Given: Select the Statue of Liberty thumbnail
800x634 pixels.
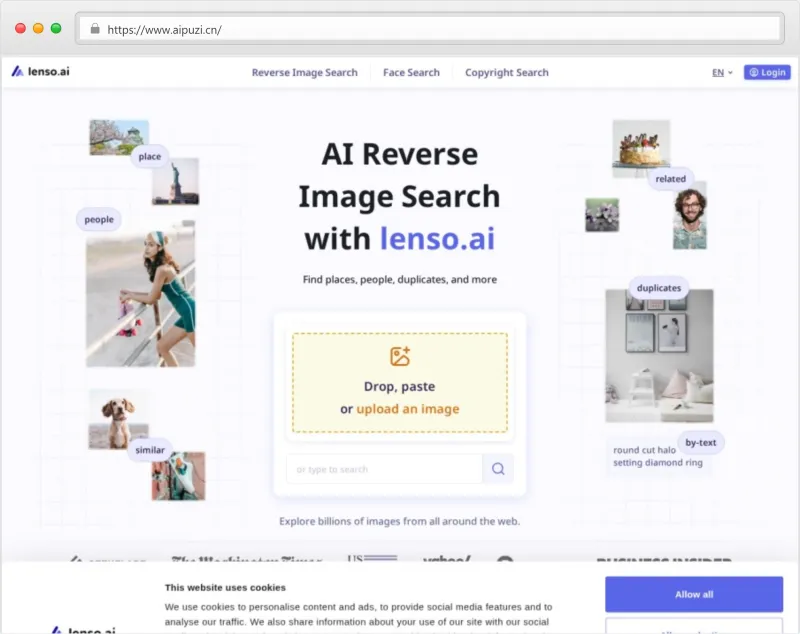Looking at the screenshot, I should click(176, 181).
